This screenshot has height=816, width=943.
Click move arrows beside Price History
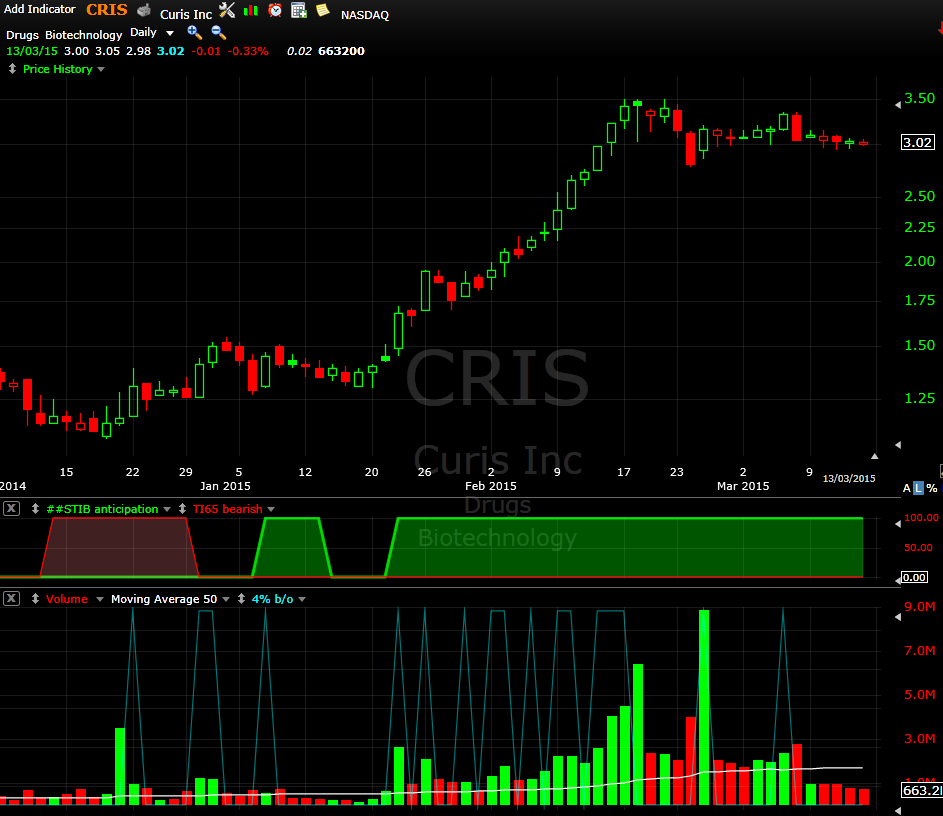coord(12,69)
